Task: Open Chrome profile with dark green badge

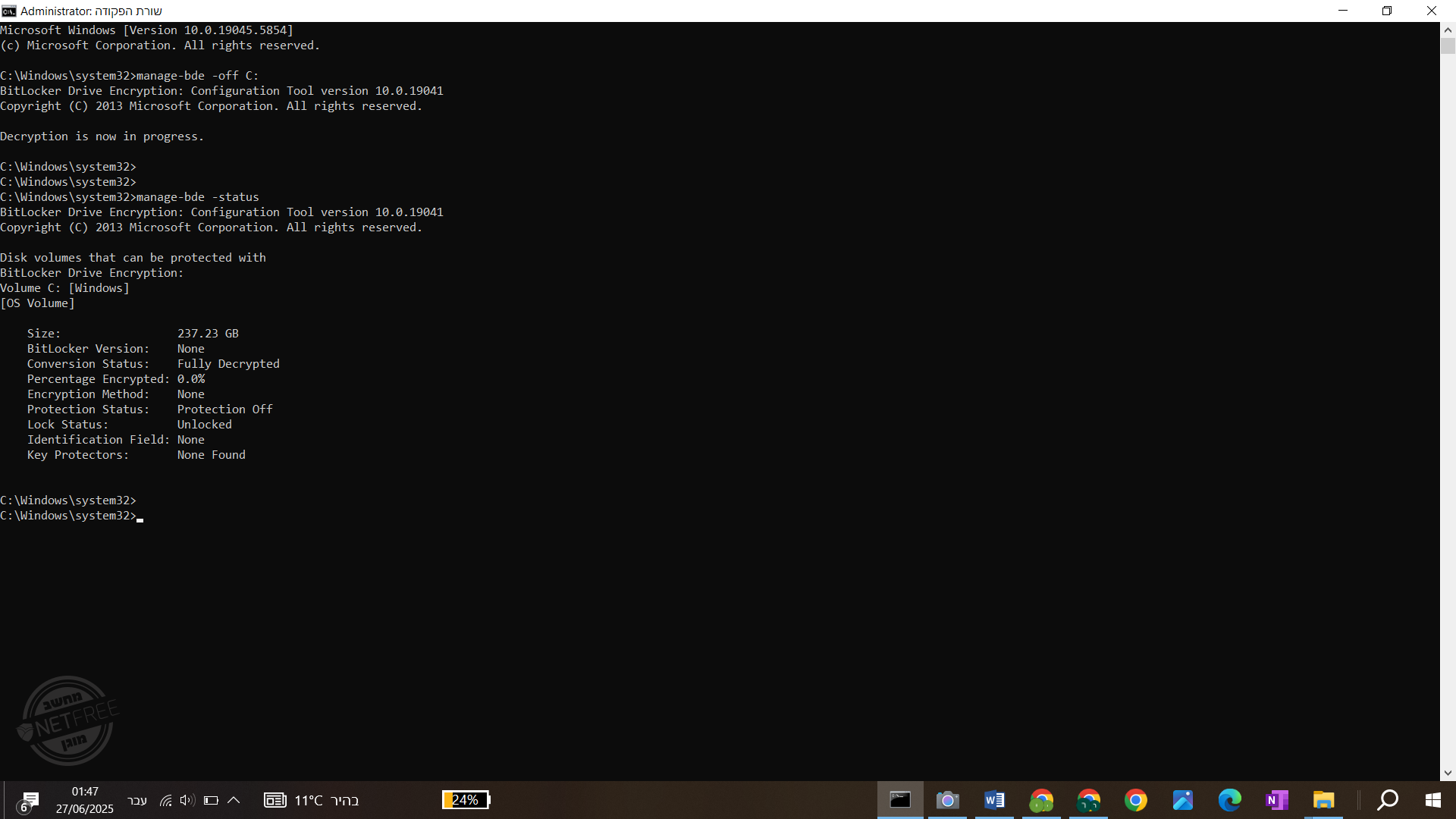Action: pyautogui.click(x=1088, y=800)
